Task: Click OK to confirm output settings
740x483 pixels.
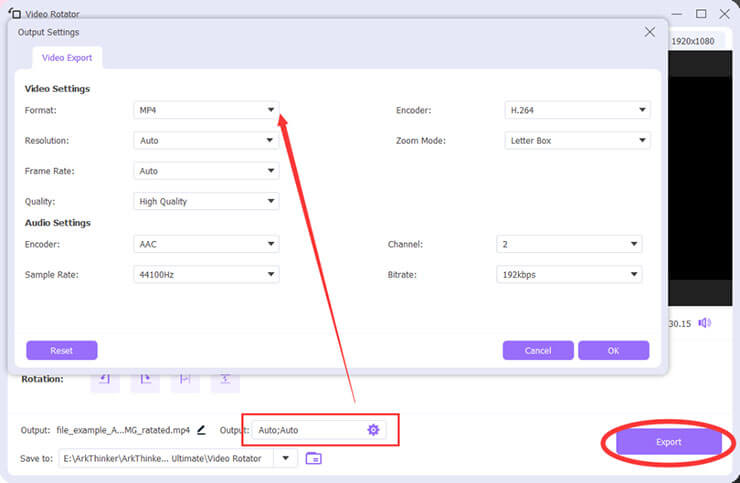Action: [613, 350]
